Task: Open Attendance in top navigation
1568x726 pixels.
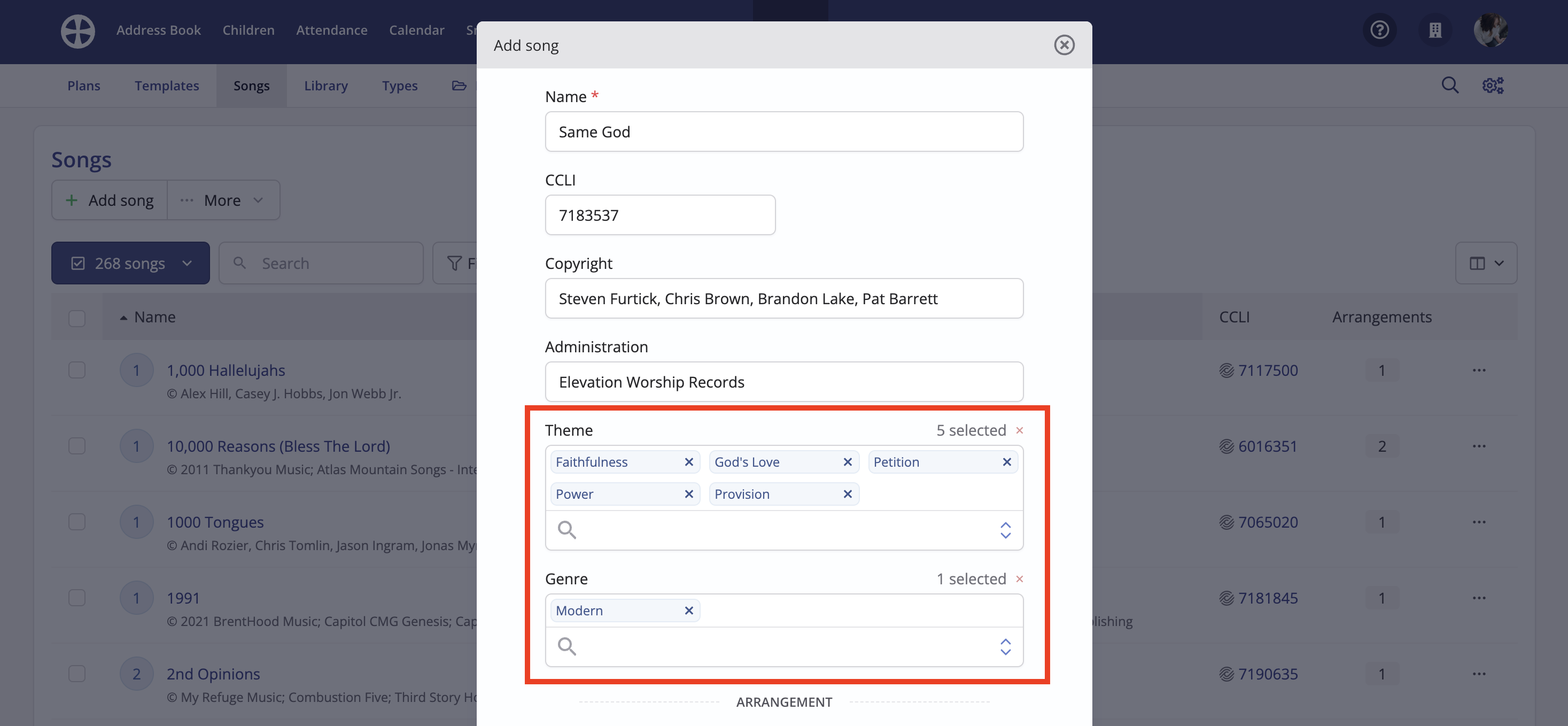Action: [332, 30]
